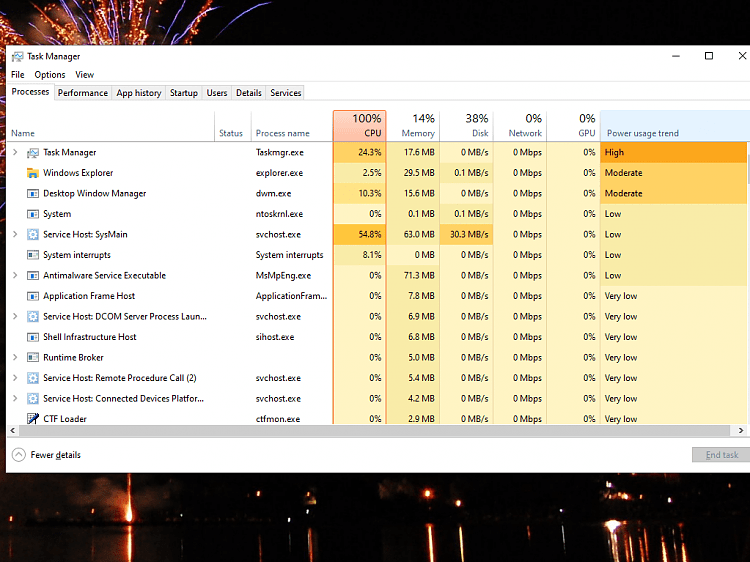Sort by the Disk column header
The height and width of the screenshot is (562, 750).
[466, 126]
